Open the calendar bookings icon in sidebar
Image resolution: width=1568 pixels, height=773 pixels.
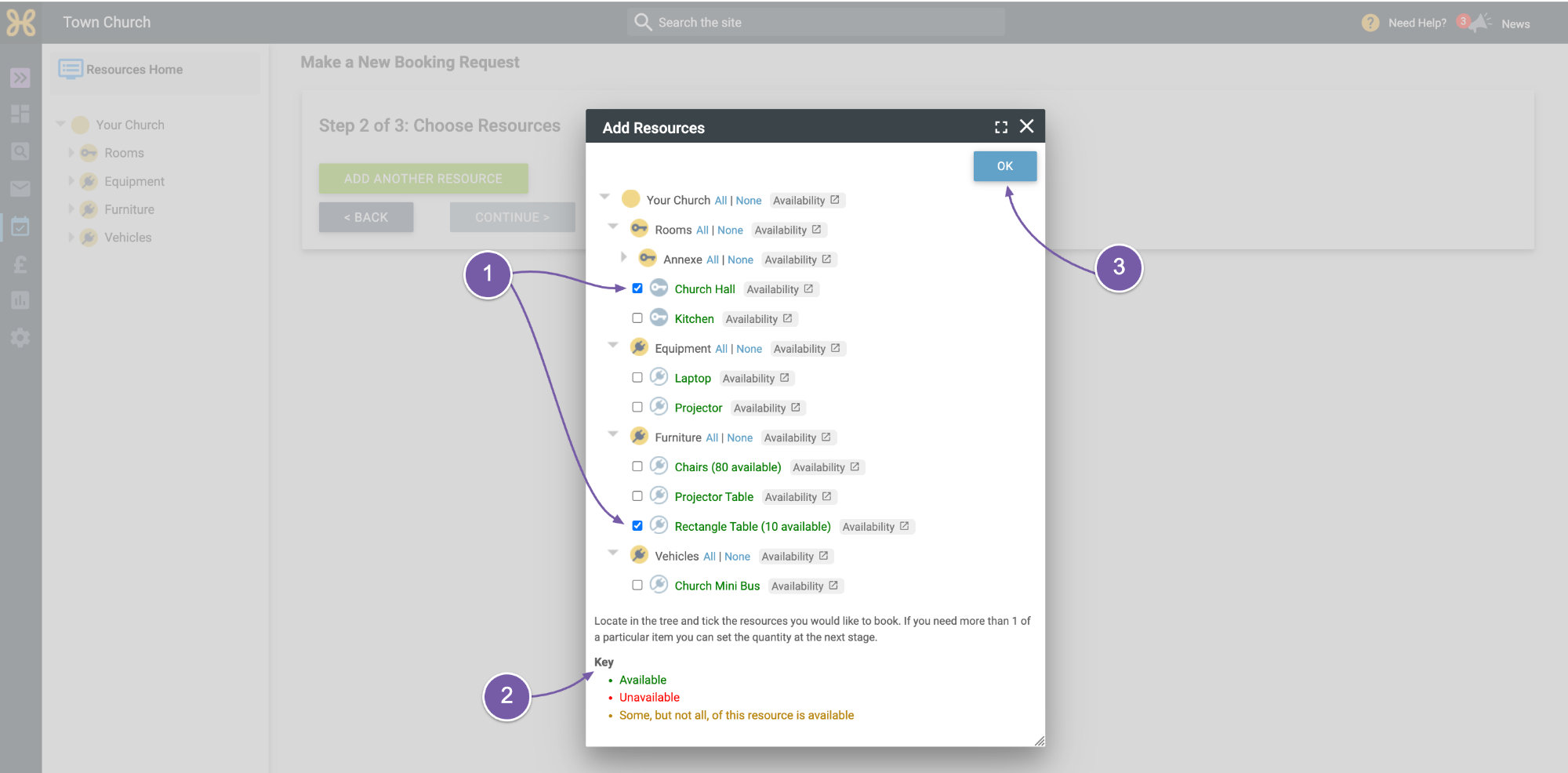coord(20,227)
